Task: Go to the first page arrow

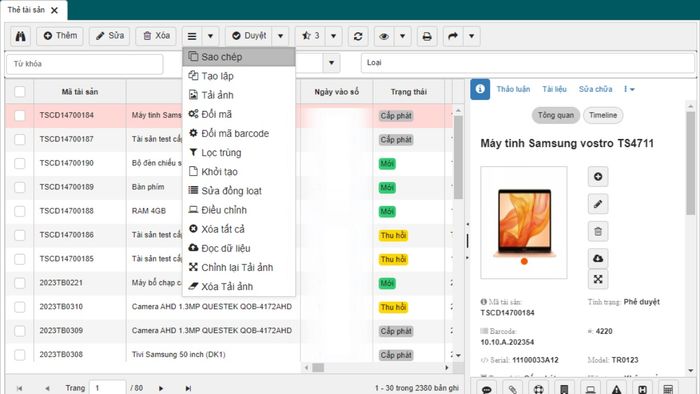Action: point(19,388)
